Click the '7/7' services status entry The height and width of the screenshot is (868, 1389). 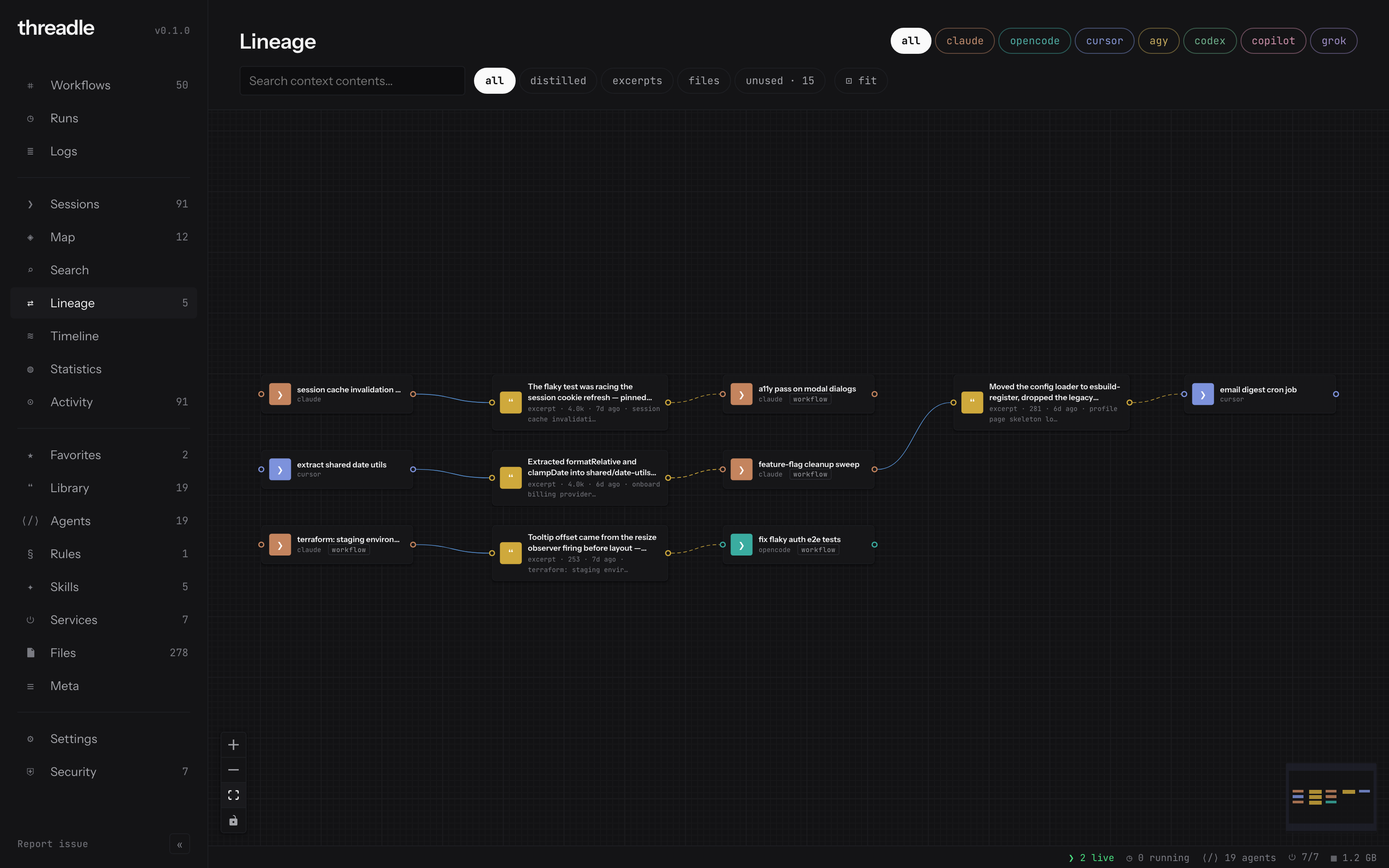1303,858
